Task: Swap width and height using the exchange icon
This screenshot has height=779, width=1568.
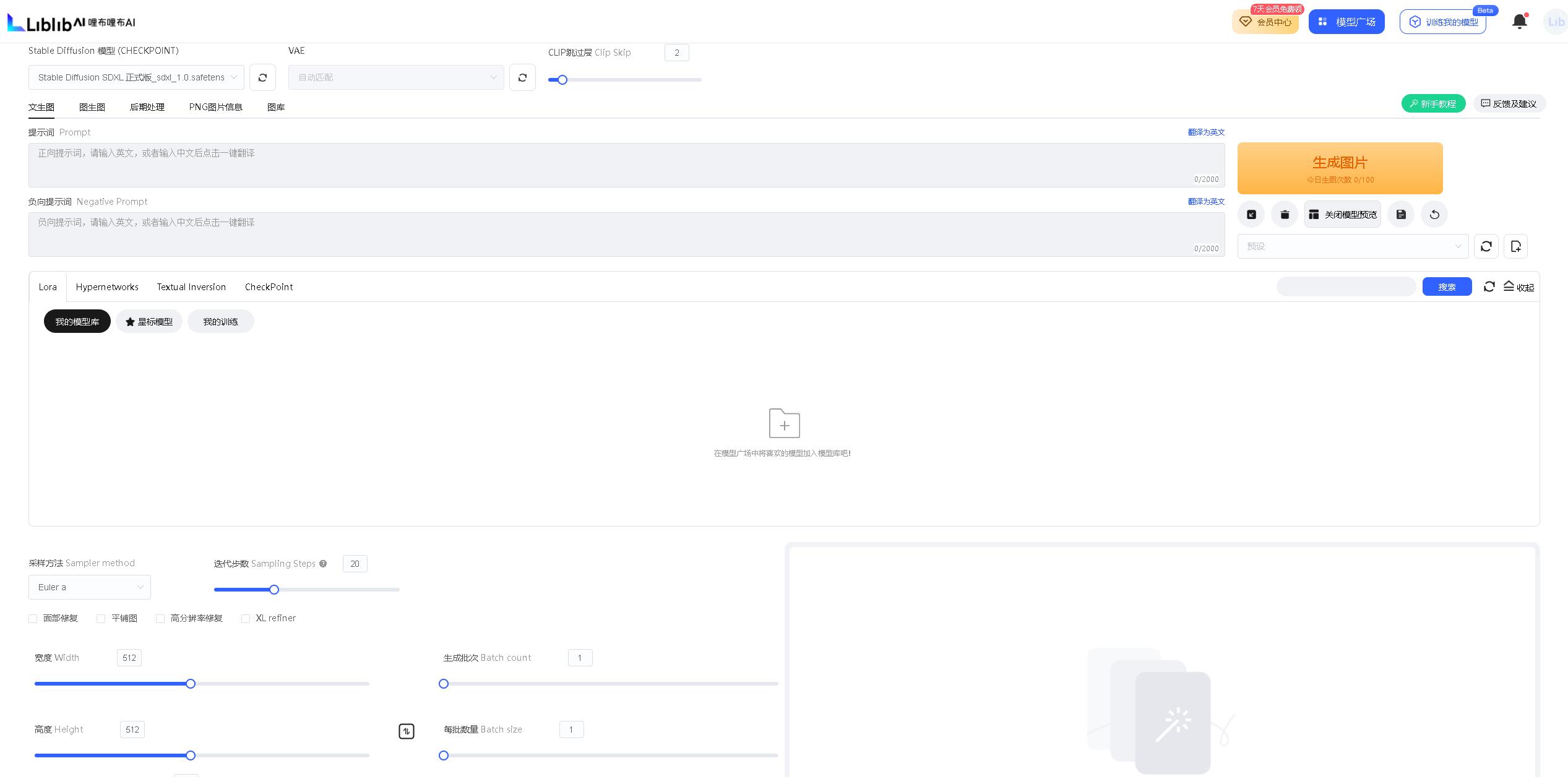Action: (407, 731)
